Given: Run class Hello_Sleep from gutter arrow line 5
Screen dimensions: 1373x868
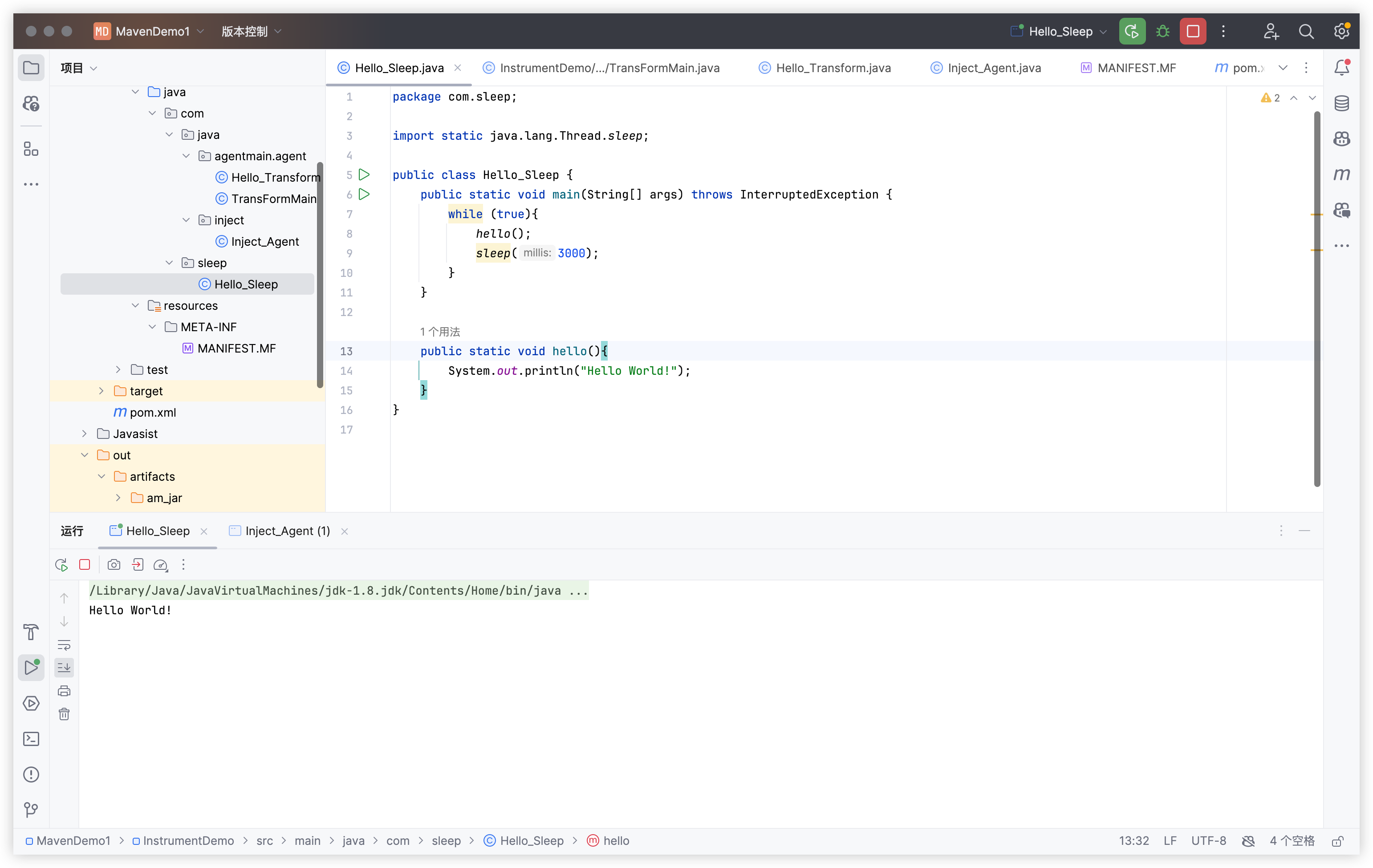Looking at the screenshot, I should (364, 174).
